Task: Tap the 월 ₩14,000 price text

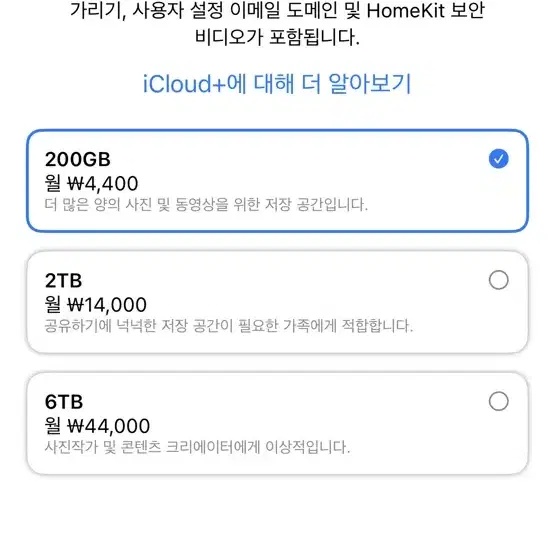Action: [96, 304]
